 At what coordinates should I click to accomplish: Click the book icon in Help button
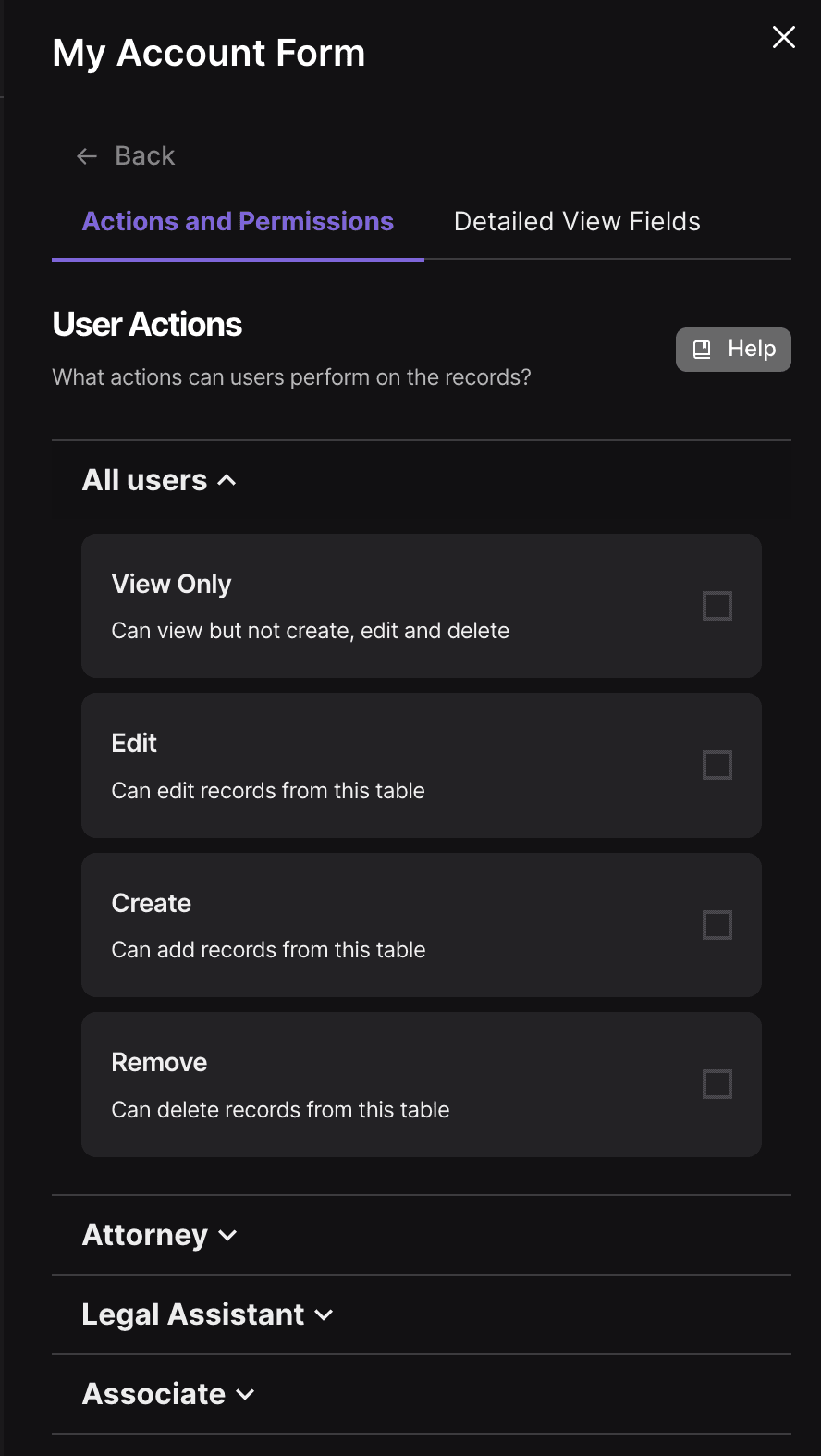click(x=703, y=350)
